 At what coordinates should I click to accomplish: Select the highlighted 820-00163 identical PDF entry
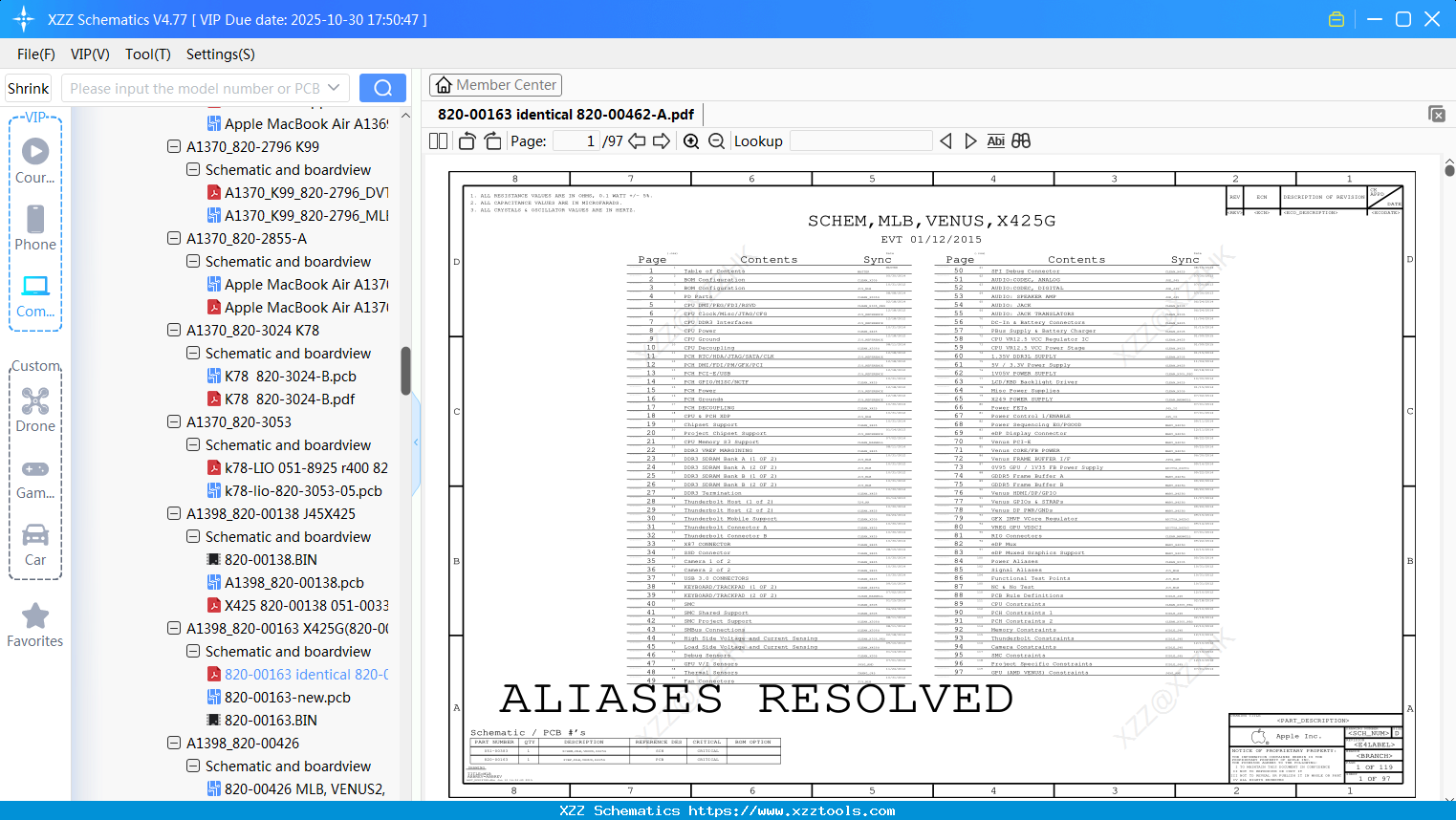tap(297, 675)
